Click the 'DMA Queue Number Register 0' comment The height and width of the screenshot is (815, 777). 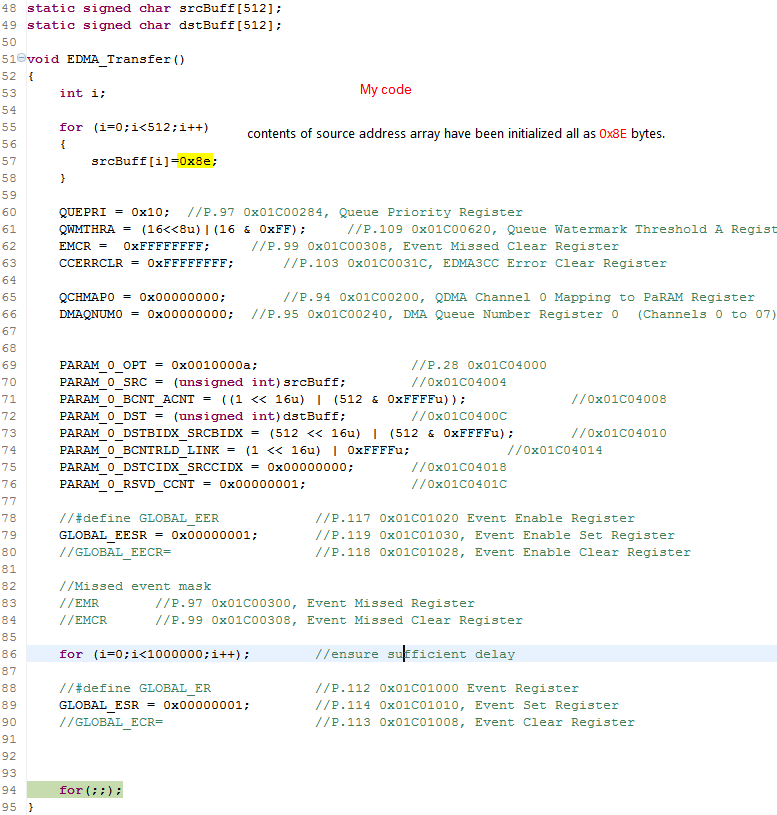coord(511,314)
